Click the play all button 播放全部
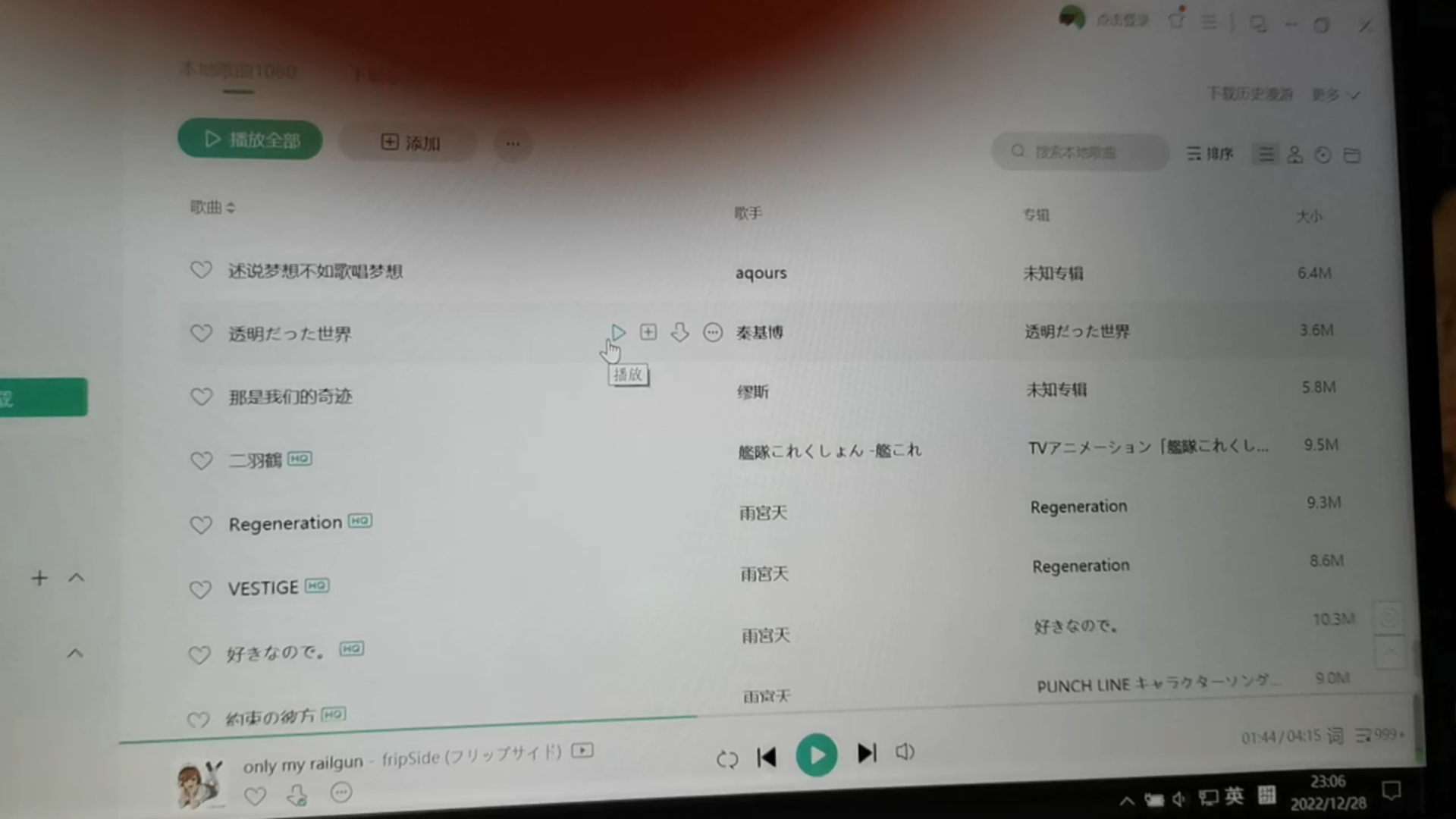This screenshot has width=1456, height=819. coord(250,139)
